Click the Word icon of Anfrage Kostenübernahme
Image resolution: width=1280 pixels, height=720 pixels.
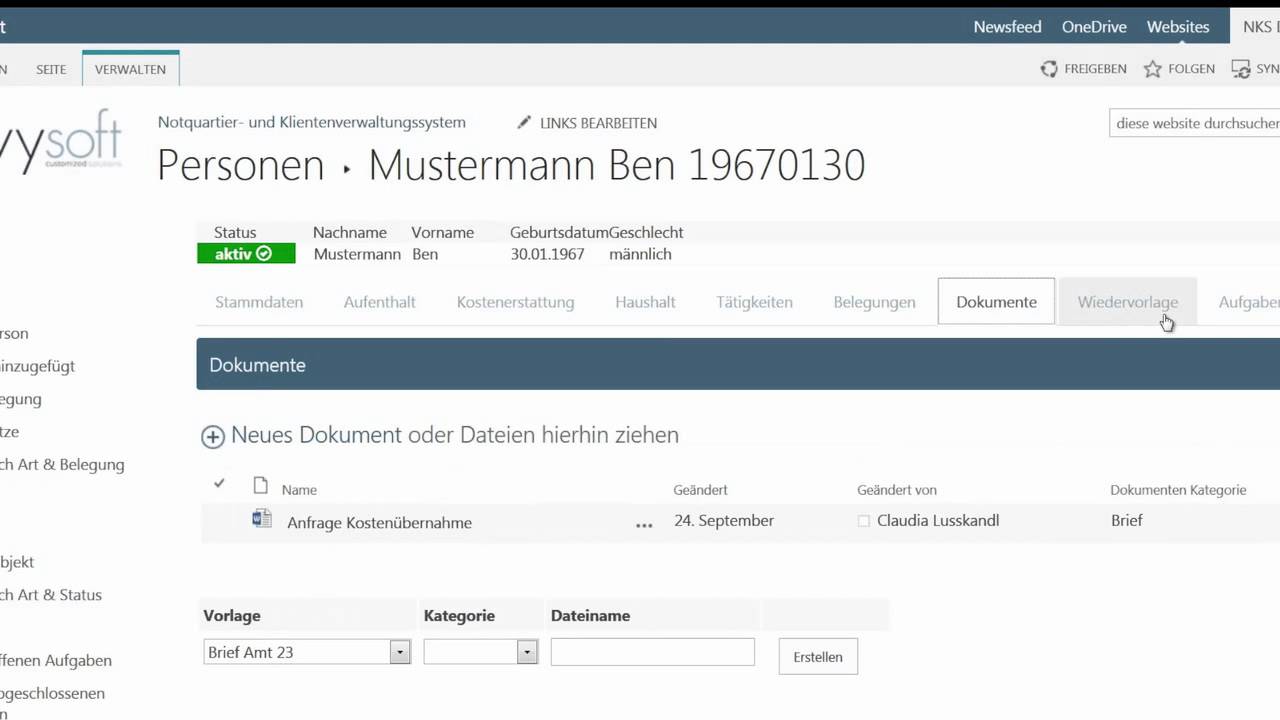(x=262, y=518)
